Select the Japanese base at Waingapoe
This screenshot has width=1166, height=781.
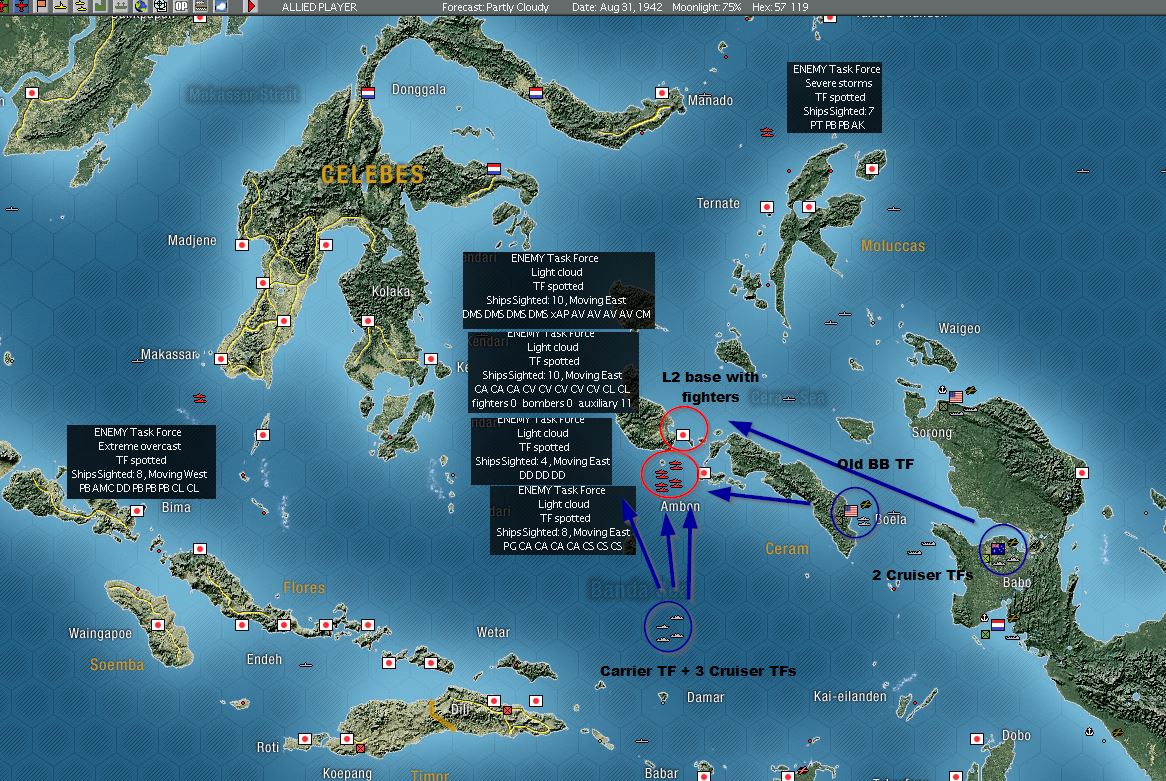pos(158,625)
